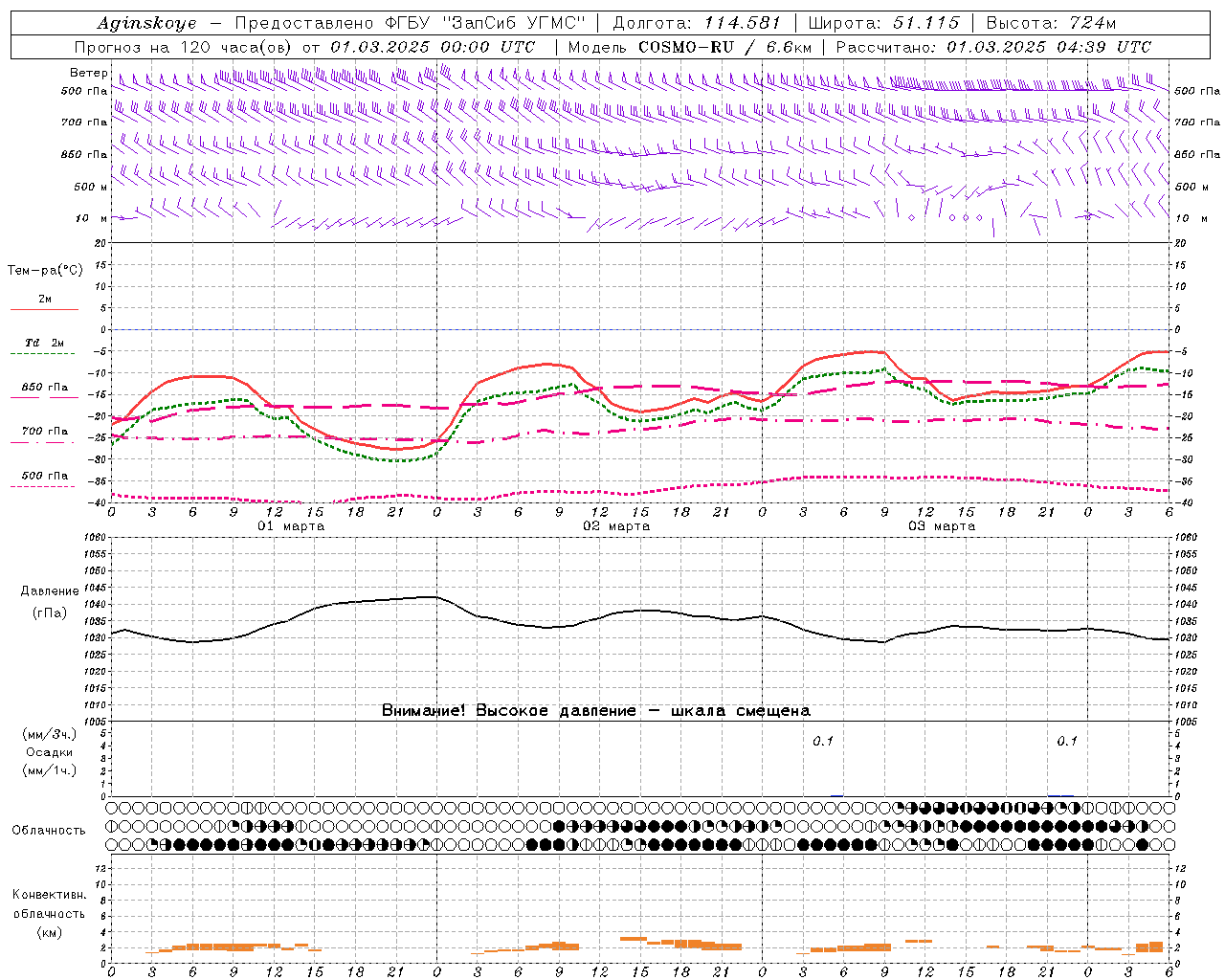Click the 01 марта date label

click(292, 526)
